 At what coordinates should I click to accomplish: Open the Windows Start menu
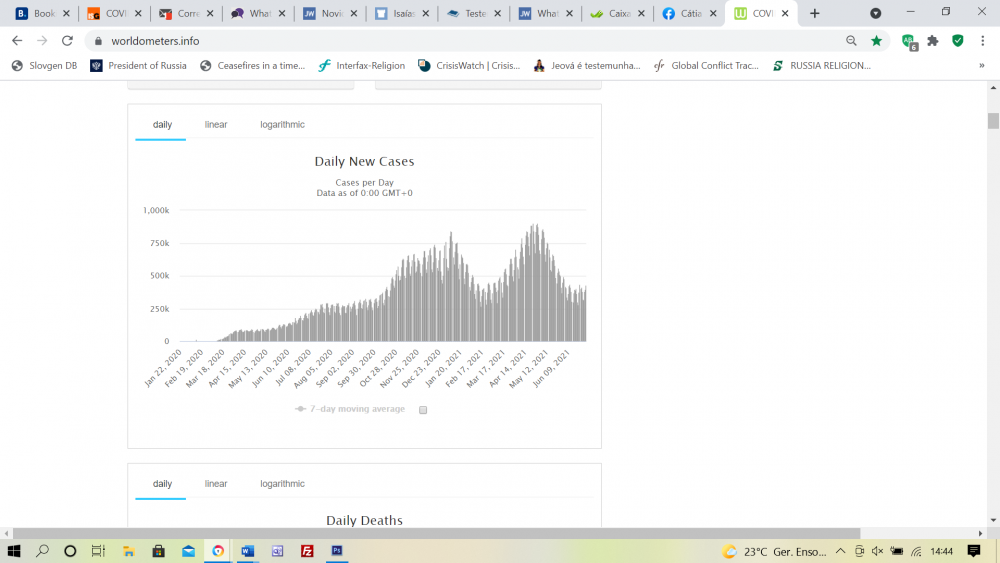14,551
